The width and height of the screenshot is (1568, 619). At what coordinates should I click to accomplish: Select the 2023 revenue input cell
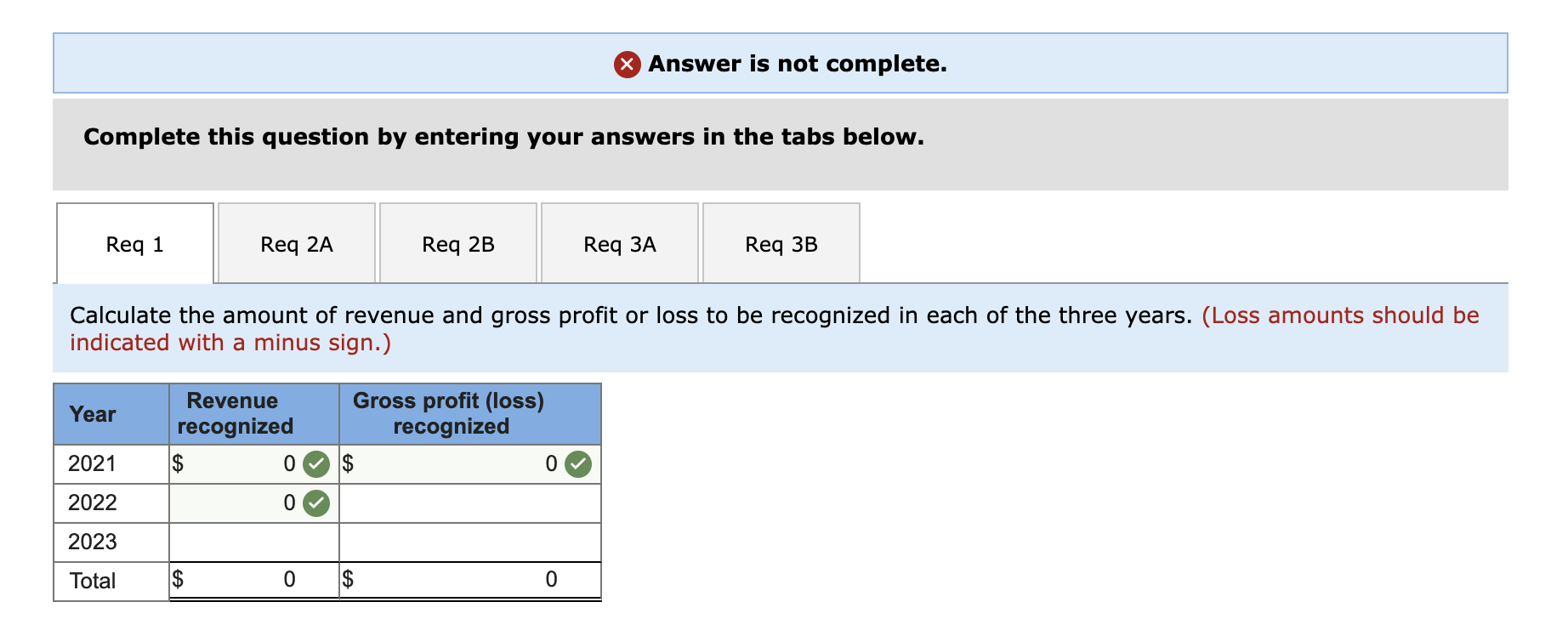(253, 541)
